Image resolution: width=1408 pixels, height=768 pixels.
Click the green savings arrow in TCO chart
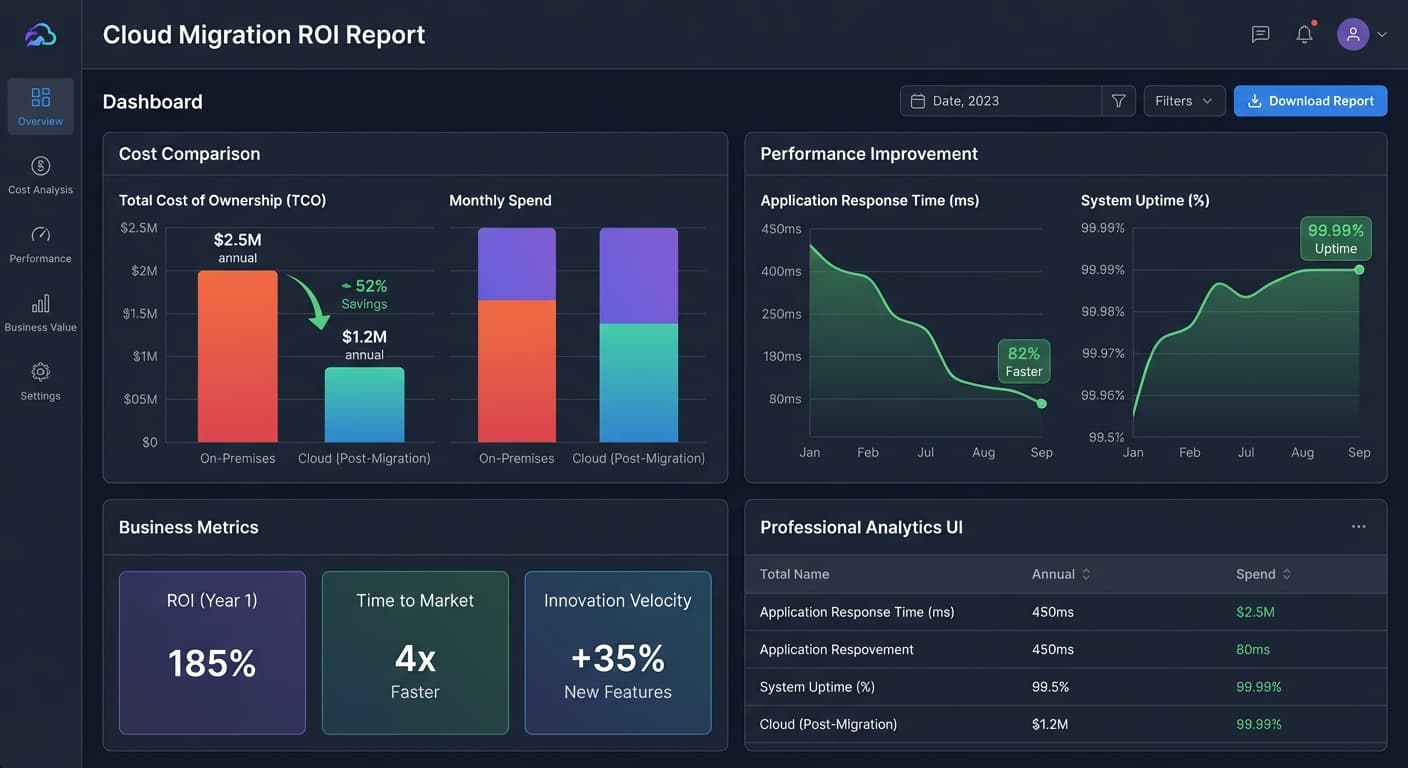coord(310,302)
